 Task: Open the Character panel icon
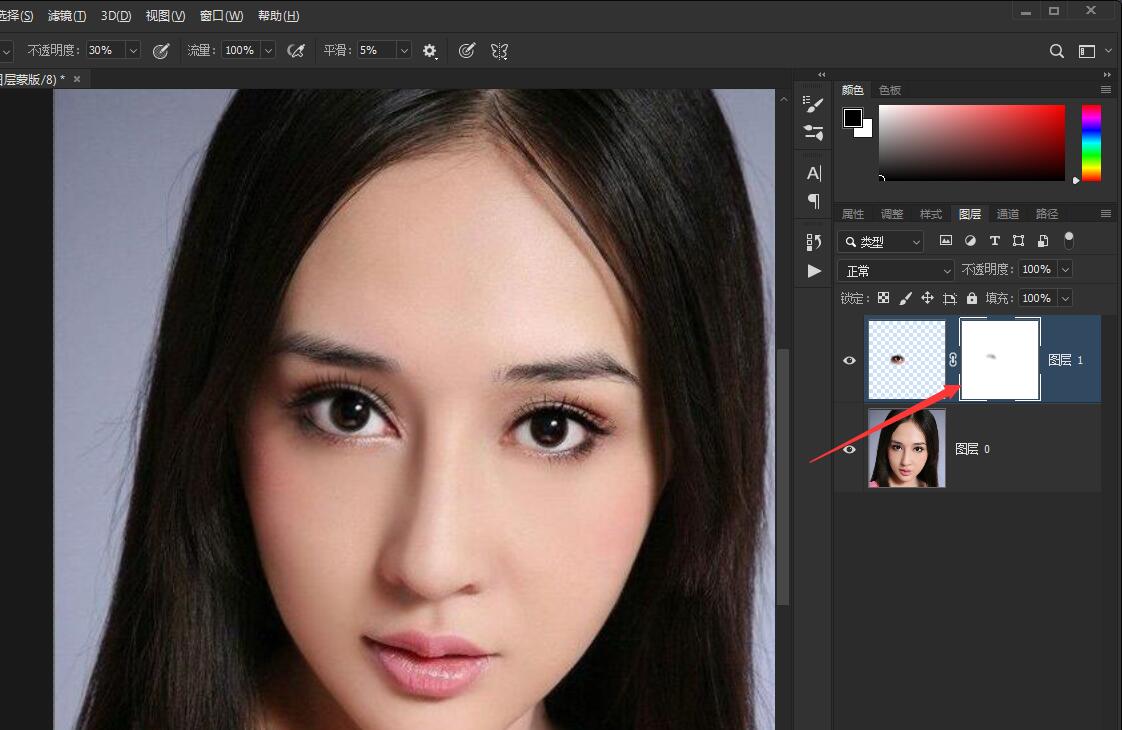click(x=813, y=172)
